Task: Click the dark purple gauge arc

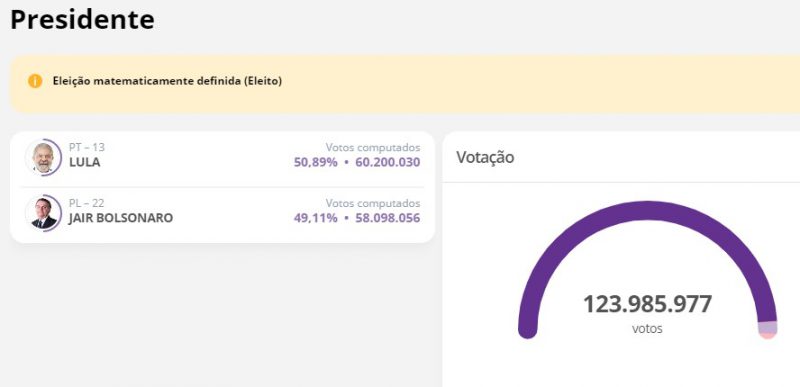Action: [647, 211]
